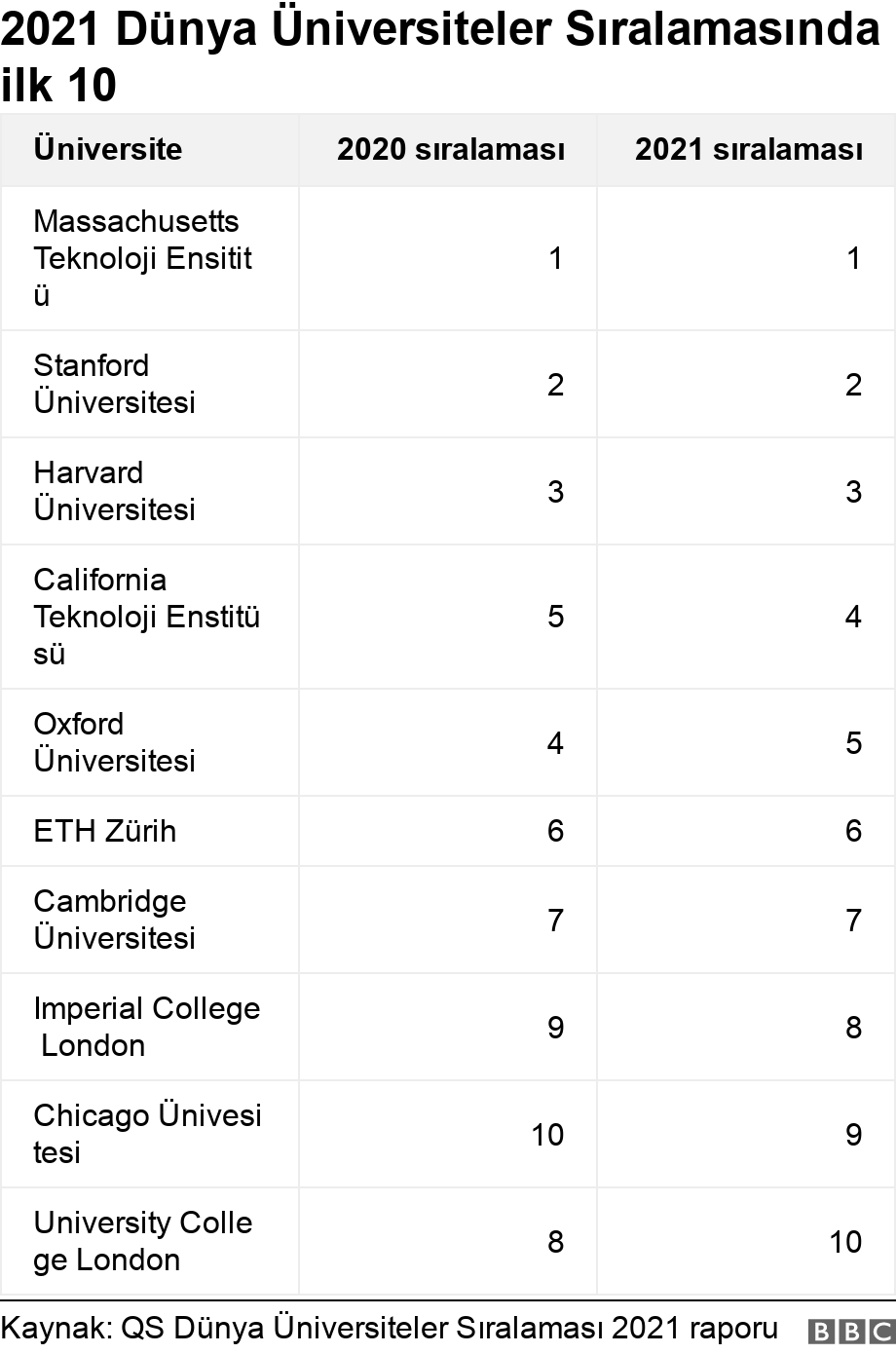
Task: Select the ETH Zürih cell
Action: [105, 831]
